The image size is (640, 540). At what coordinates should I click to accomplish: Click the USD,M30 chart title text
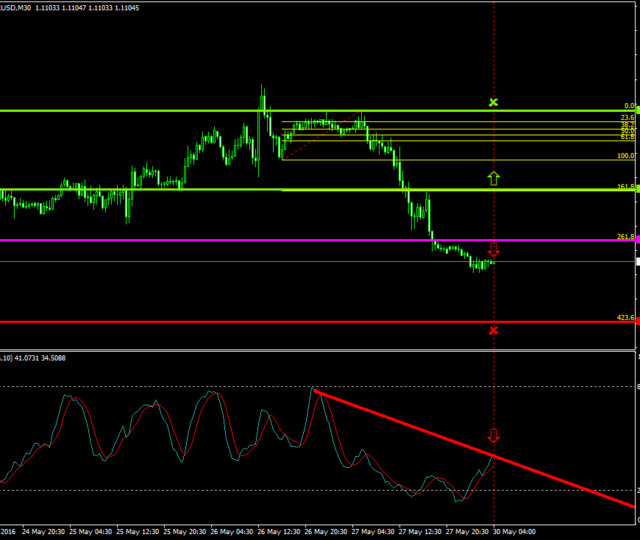[x=20, y=6]
